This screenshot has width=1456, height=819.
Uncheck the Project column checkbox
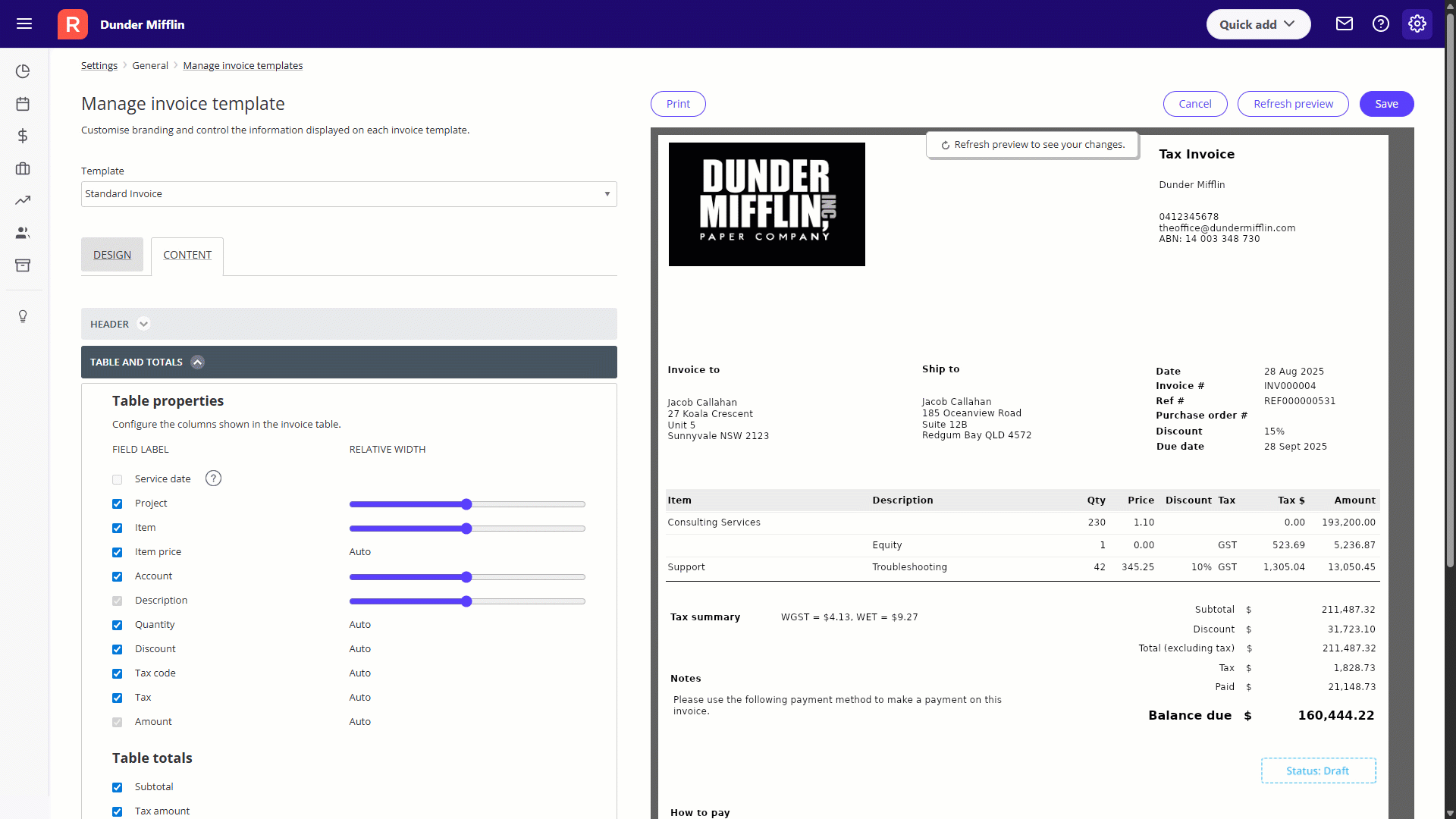(117, 504)
